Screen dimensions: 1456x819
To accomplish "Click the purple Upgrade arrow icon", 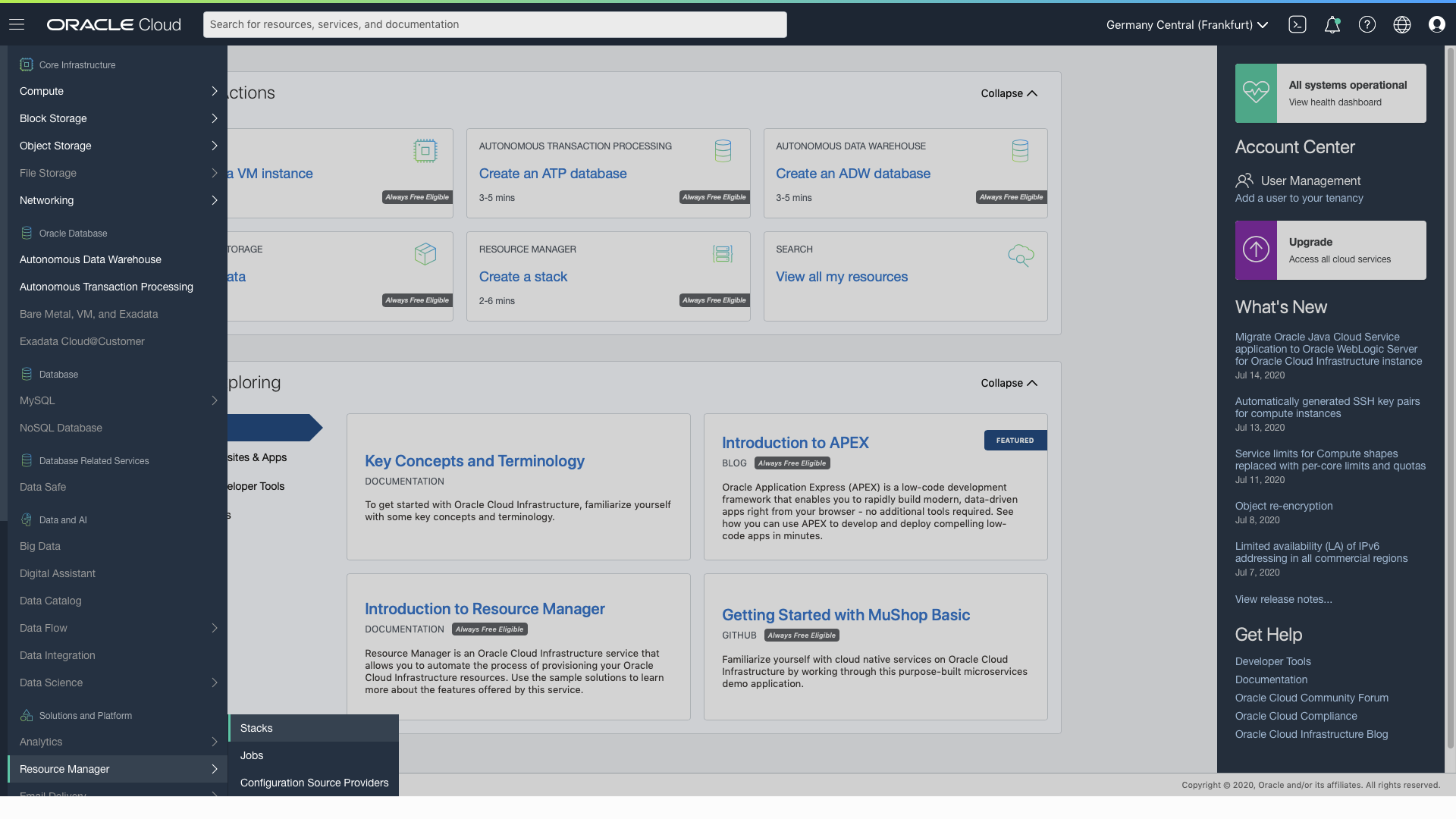I will click(x=1256, y=249).
